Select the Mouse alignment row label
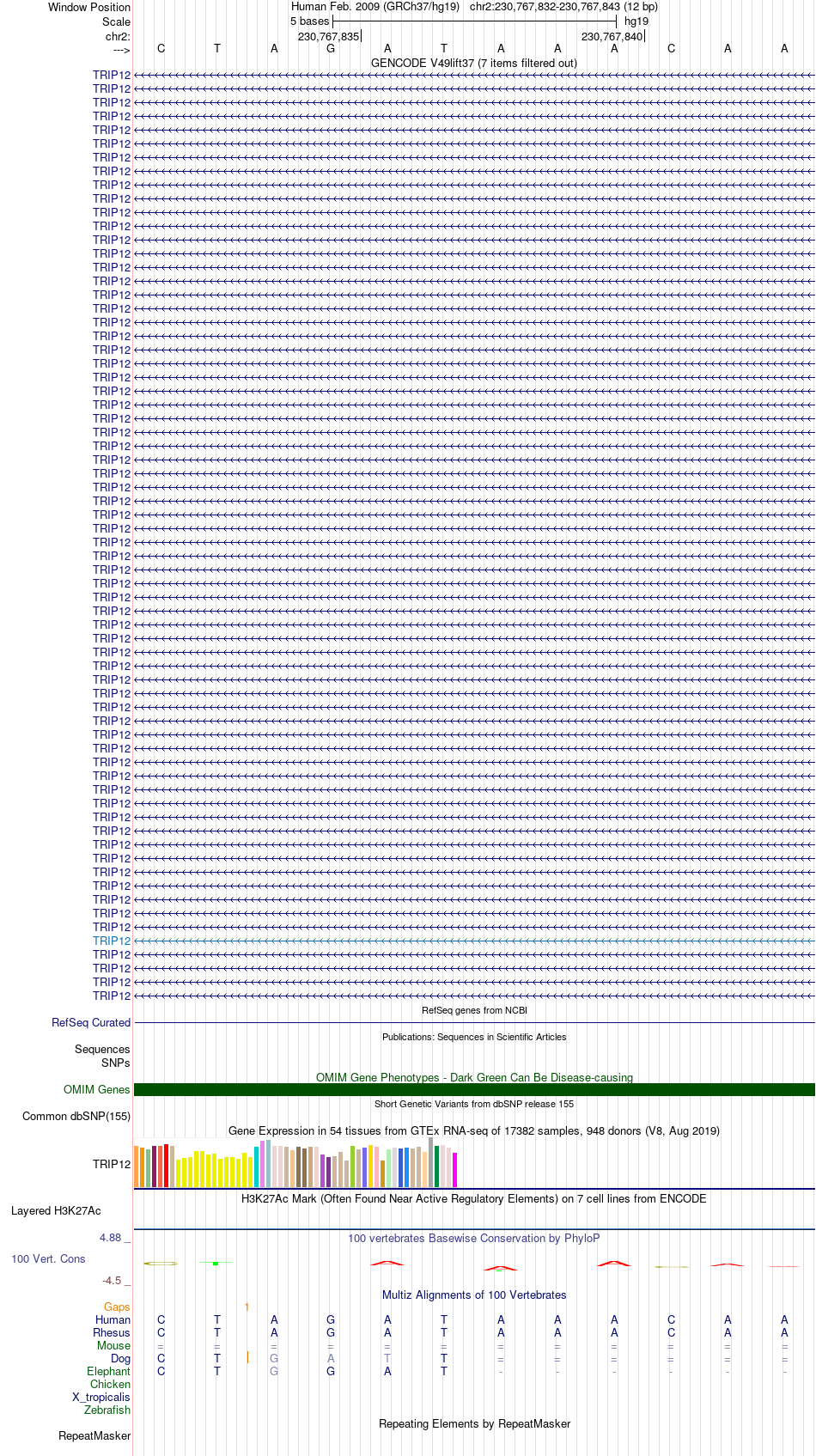This screenshot has height=1456, width=816. click(x=113, y=1345)
